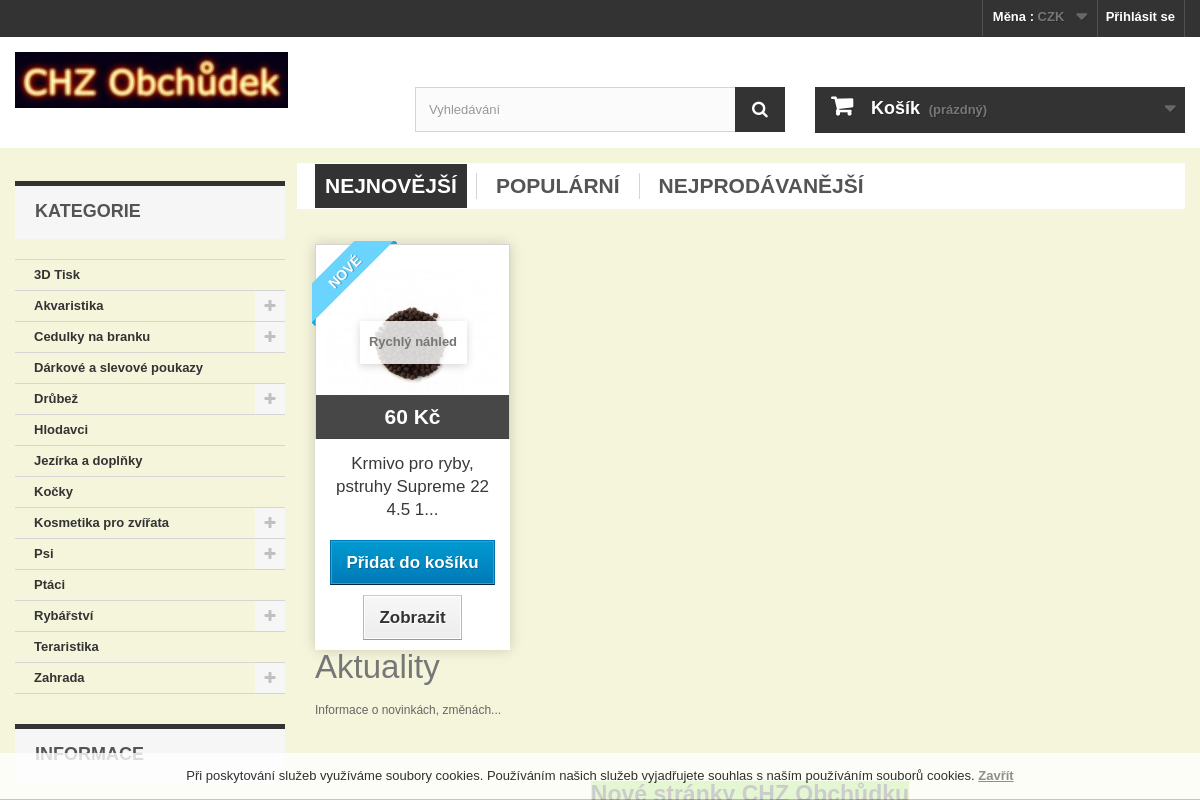Click the Zobrazit product button
Screen dimensions: 1200x800
[x=412, y=617]
